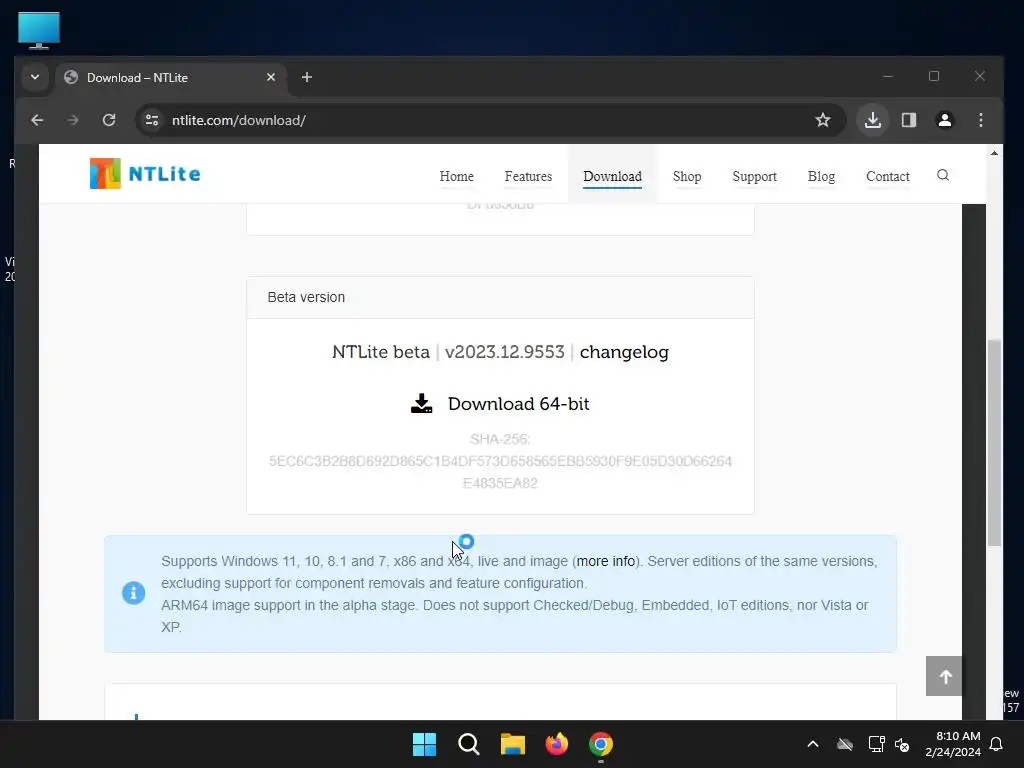
Task: Open File Explorer from taskbar
Action: [513, 744]
